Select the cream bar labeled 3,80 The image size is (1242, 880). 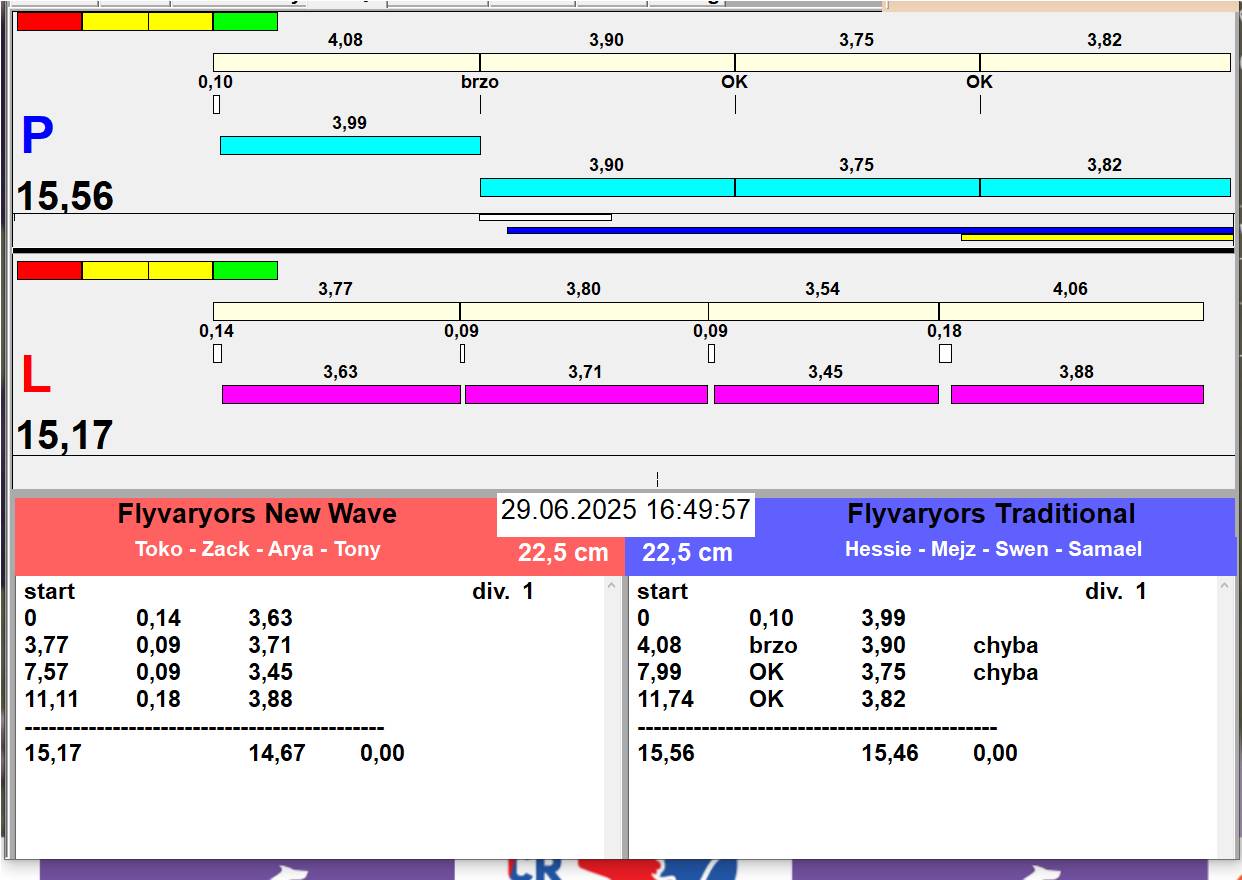coord(584,311)
